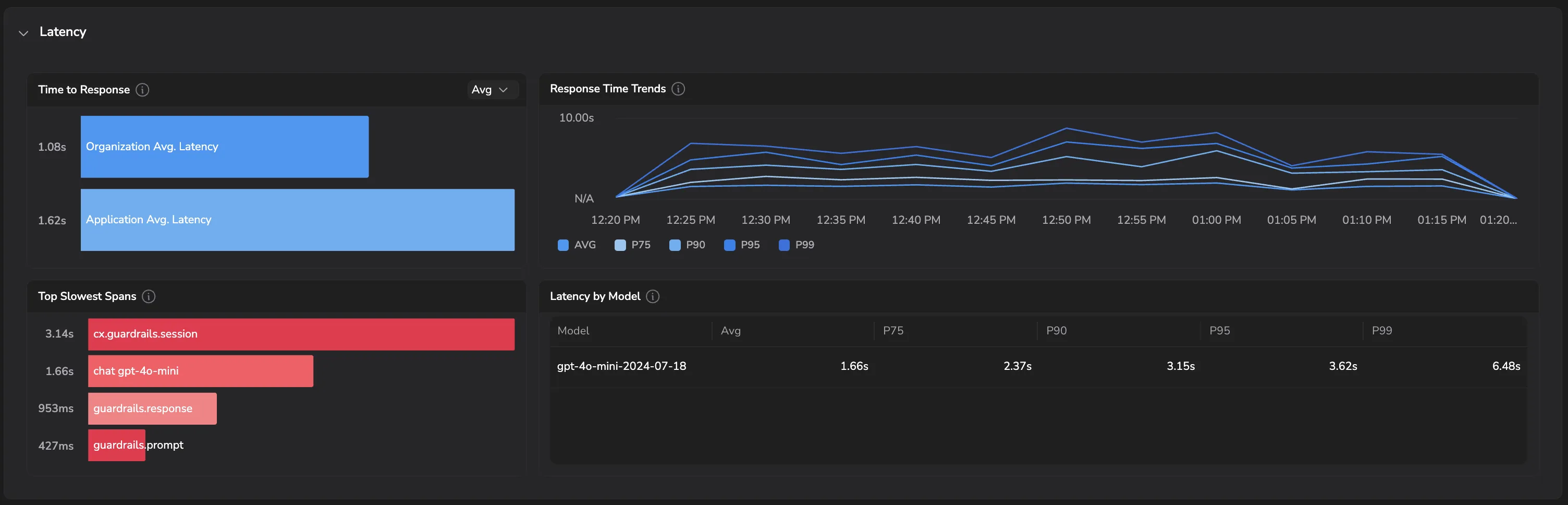This screenshot has width=1568, height=505.
Task: Click the 12:50 PM axis label
Action: pos(1066,220)
